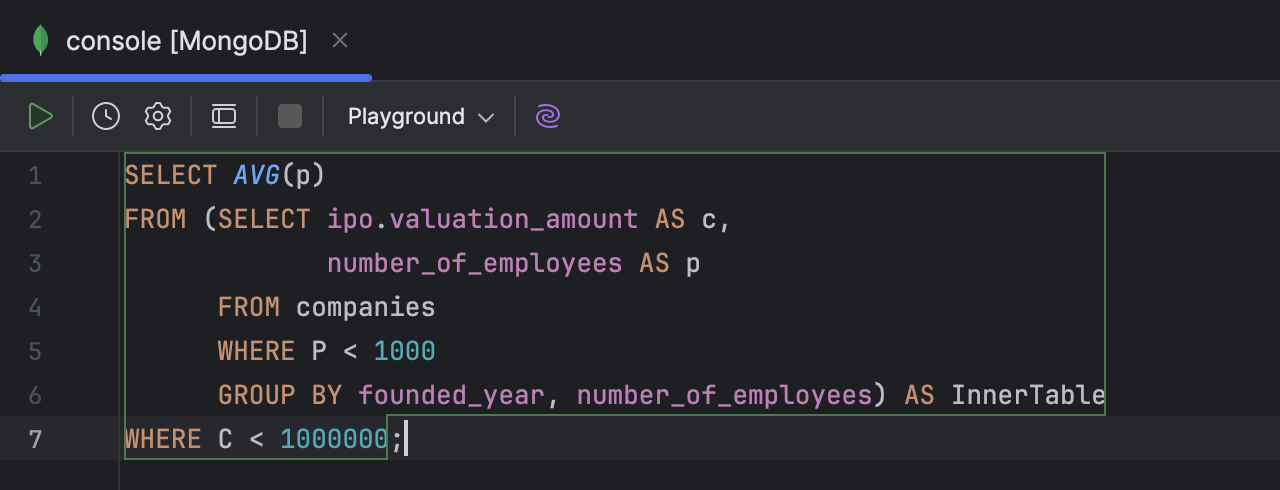Click founded_year in GROUP BY clause
This screenshot has height=490, width=1280.
click(451, 395)
